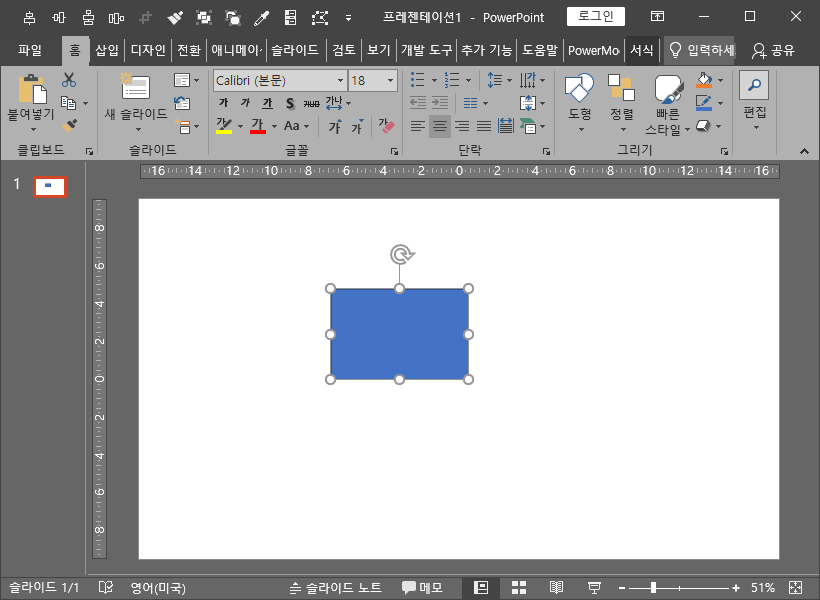The image size is (820, 600).
Task: Open the File tab
Action: 30,51
